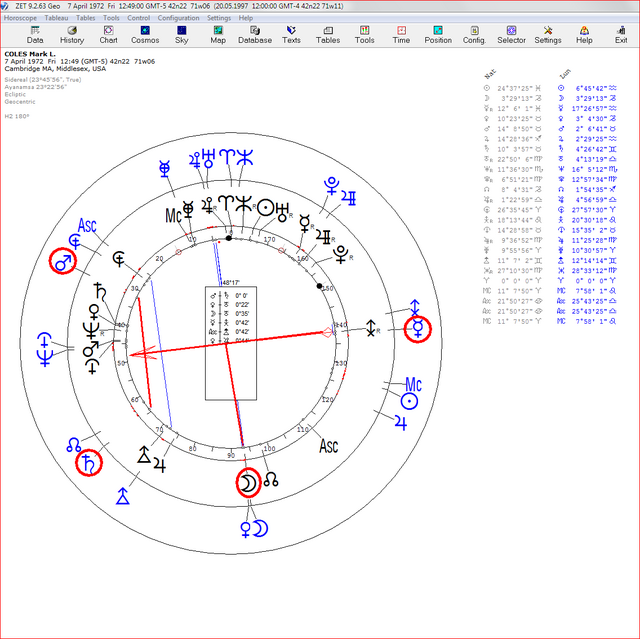Click the Lun column header

coord(565,74)
